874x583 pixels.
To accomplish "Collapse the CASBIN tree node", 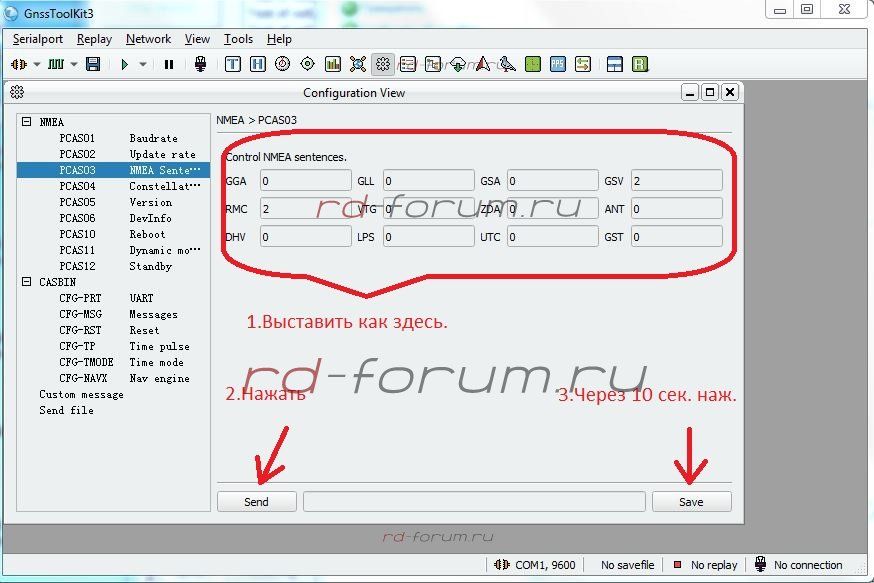I will (27, 282).
